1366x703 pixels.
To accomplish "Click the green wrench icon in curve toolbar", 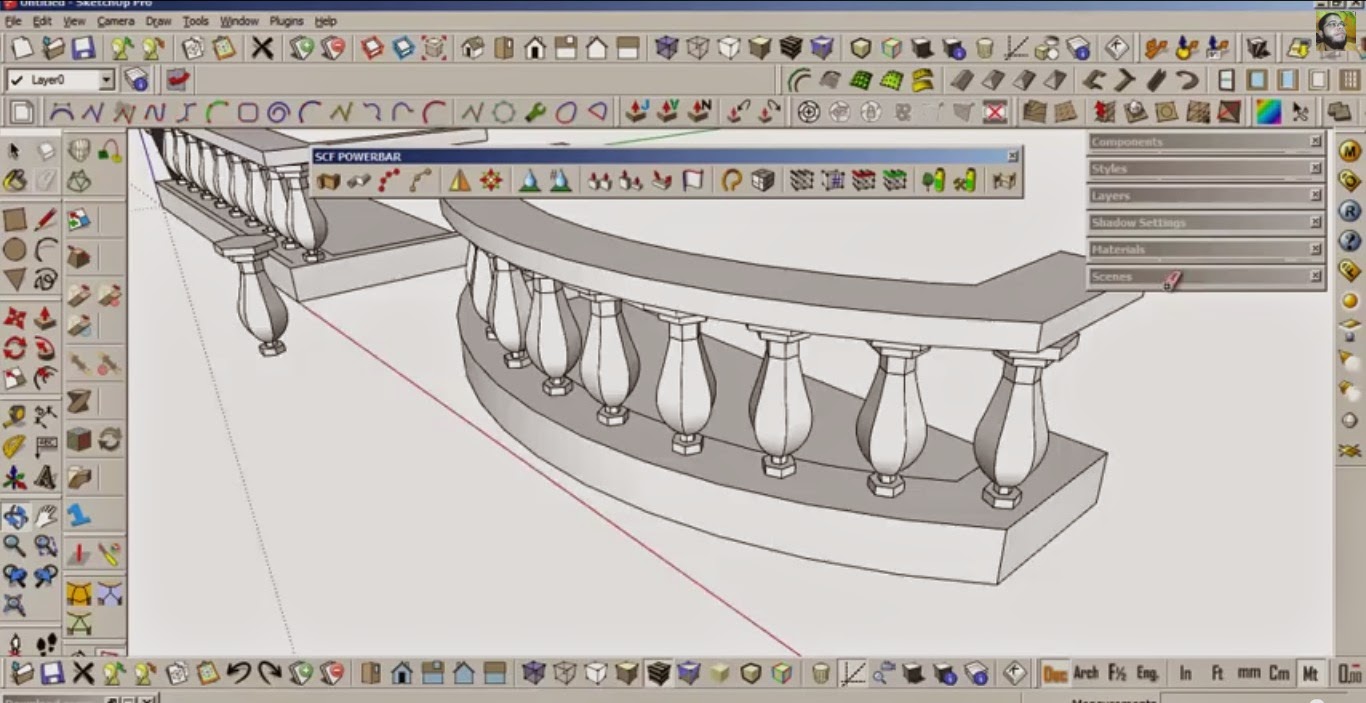I will point(535,112).
